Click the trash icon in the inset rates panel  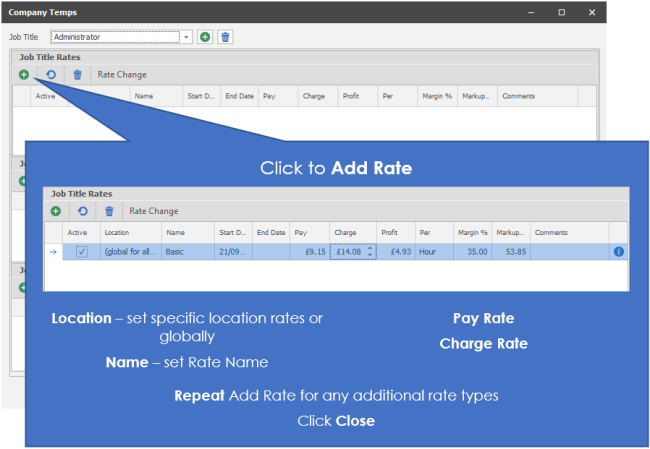[x=109, y=211]
